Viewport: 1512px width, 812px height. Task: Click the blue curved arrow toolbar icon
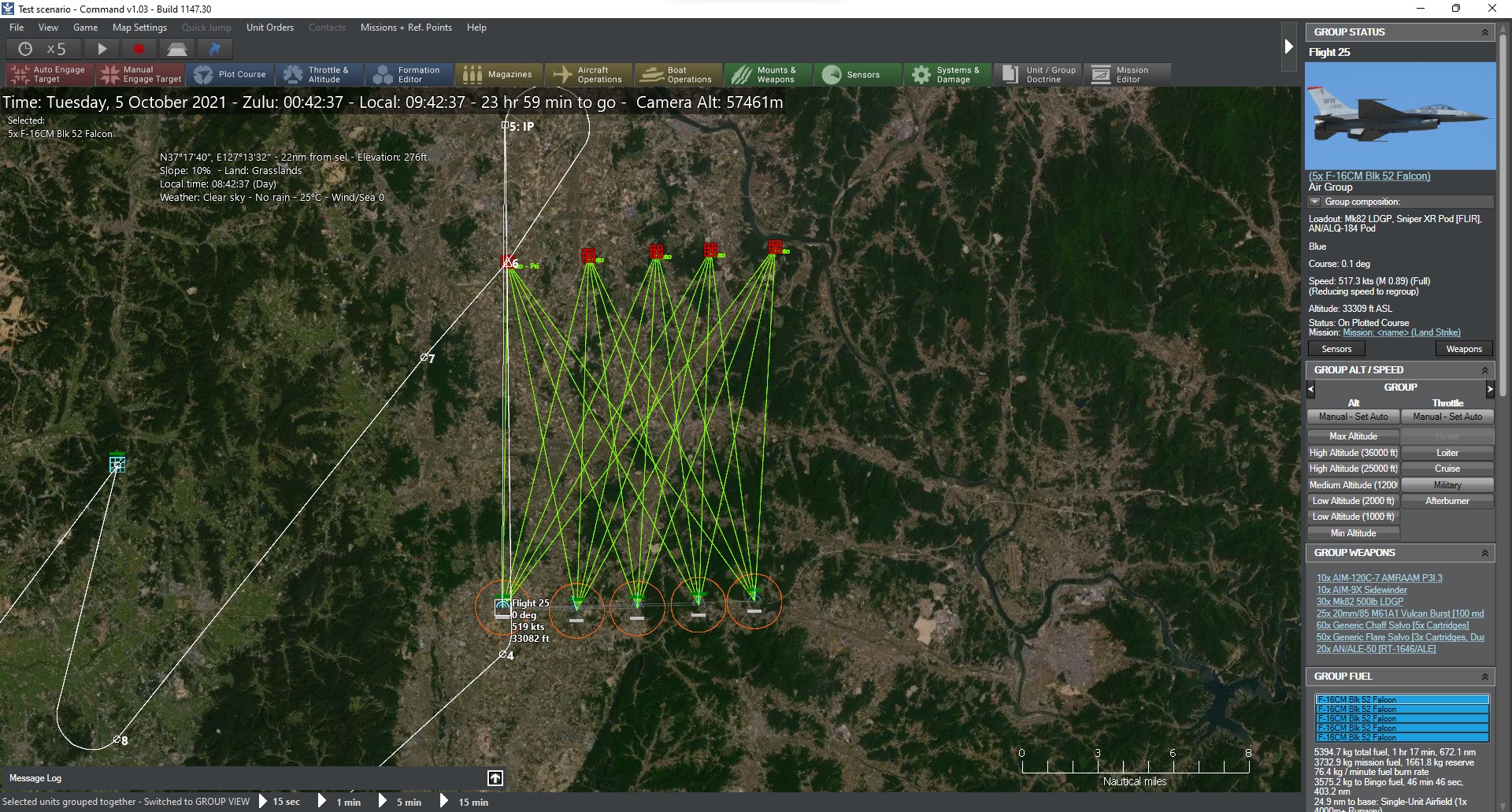click(214, 49)
